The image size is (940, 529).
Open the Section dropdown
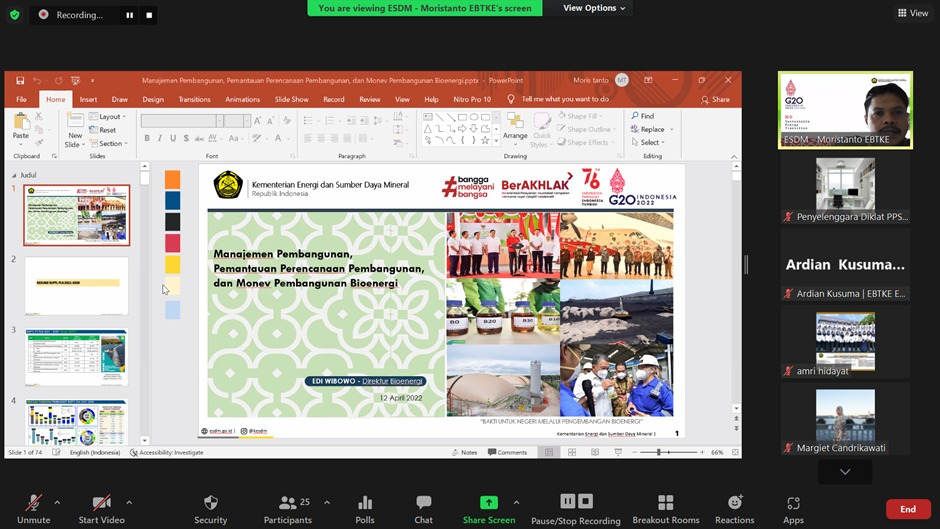[x=109, y=143]
